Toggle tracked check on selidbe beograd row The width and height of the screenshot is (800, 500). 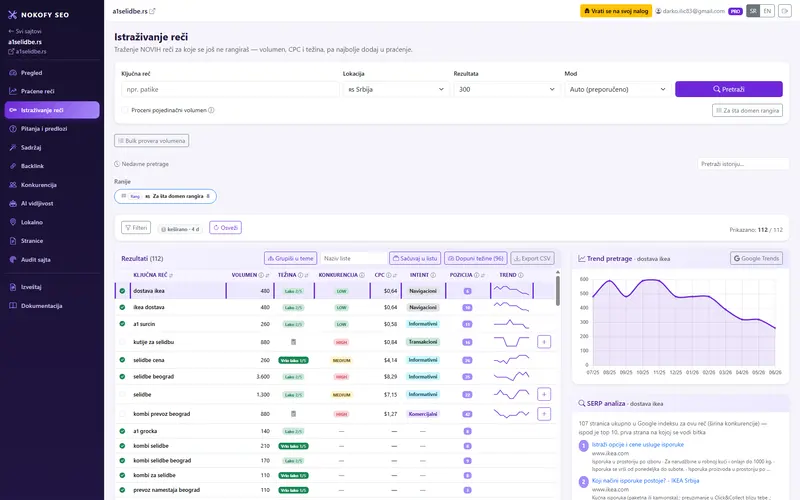point(122,377)
